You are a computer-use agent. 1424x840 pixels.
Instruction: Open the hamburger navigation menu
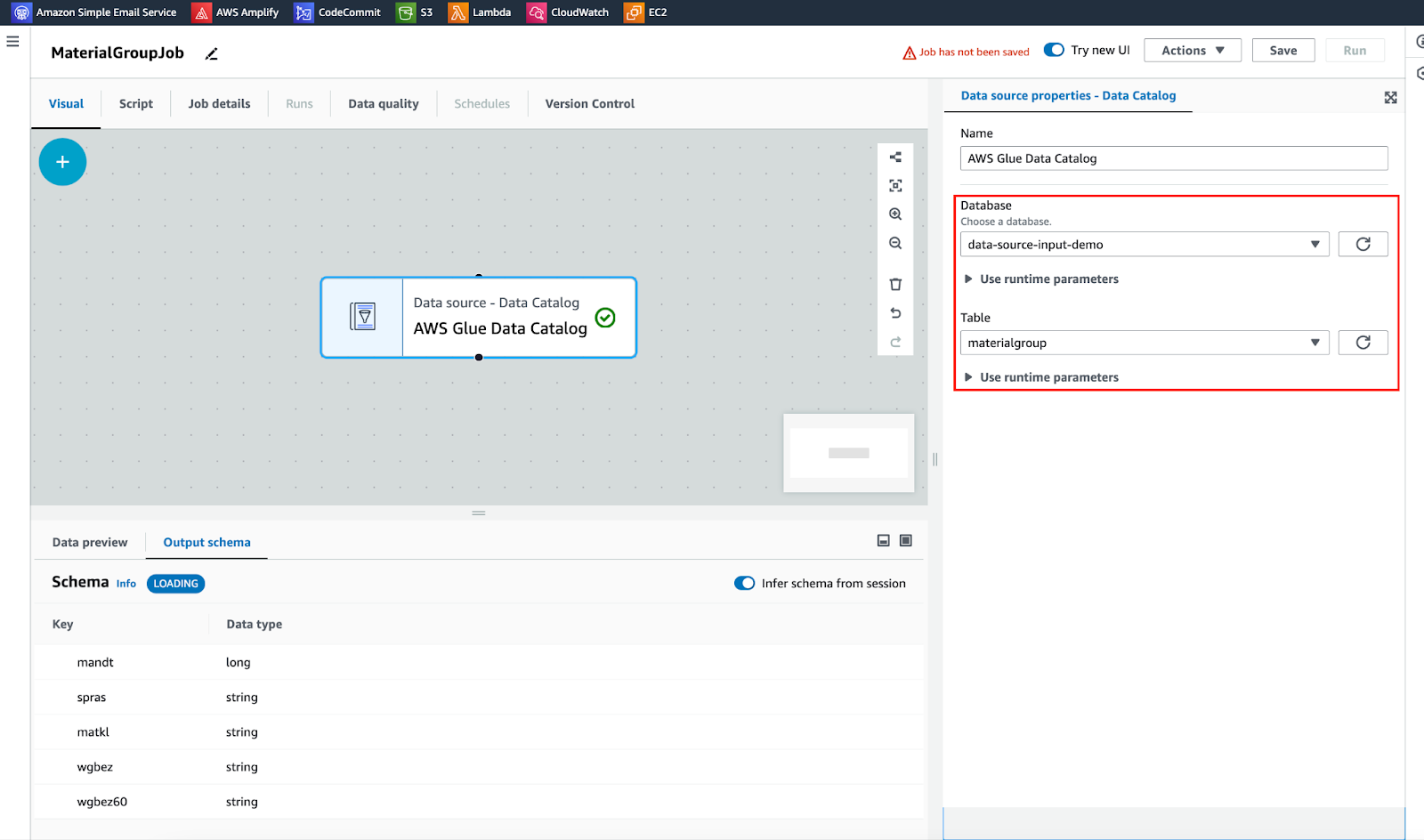pyautogui.click(x=12, y=41)
